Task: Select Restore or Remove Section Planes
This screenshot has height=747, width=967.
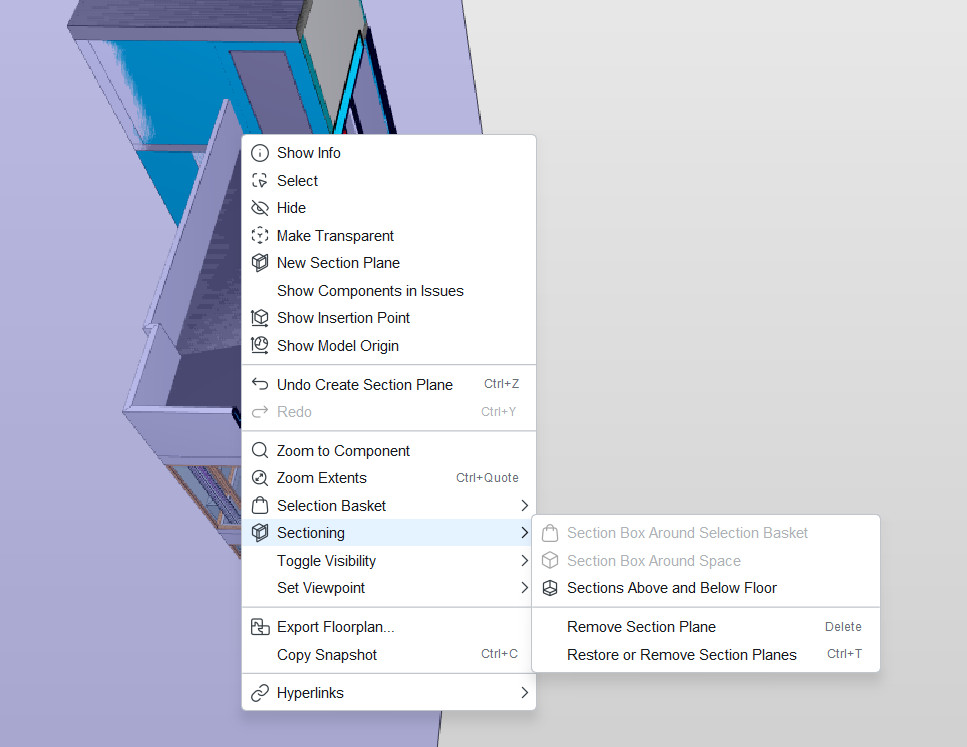Action: click(x=681, y=655)
